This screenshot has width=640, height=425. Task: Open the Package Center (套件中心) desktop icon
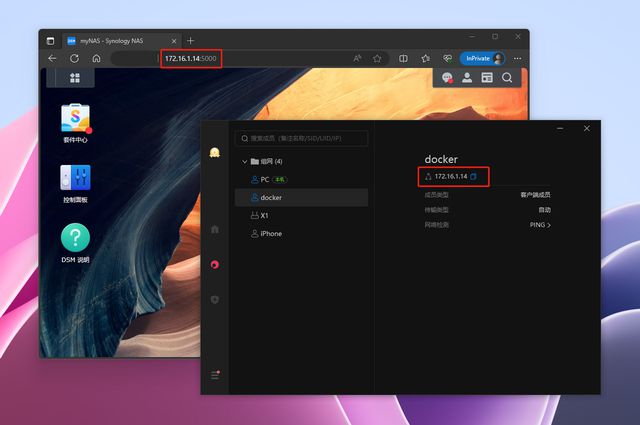pos(75,121)
